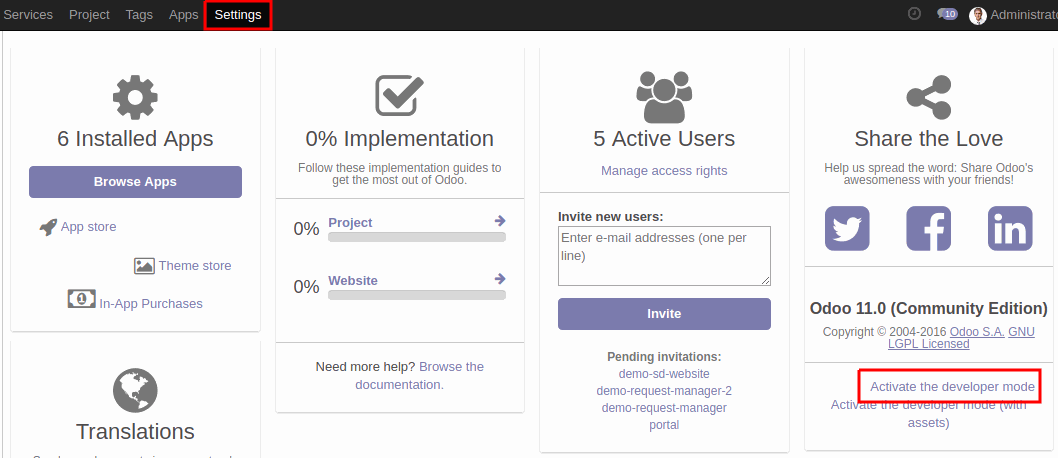
Task: Open the Apps menu
Action: 184,15
